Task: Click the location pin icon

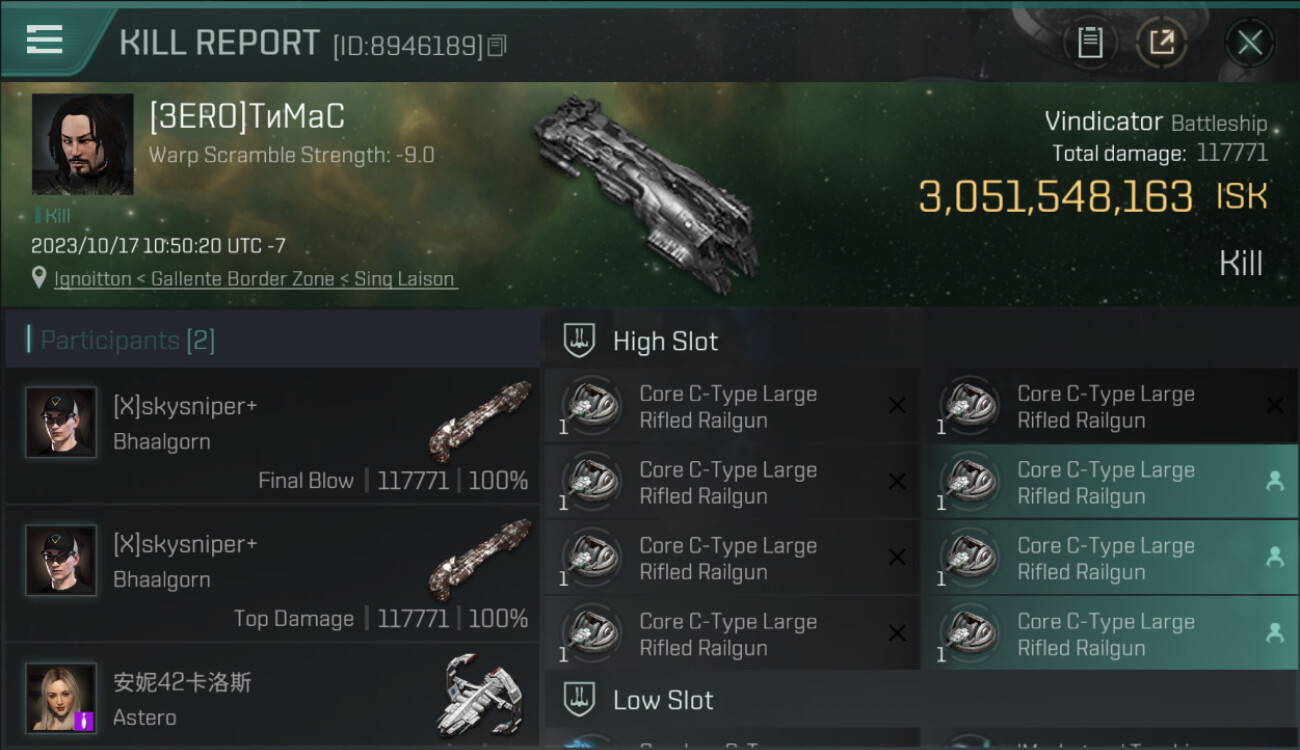Action: click(39, 278)
